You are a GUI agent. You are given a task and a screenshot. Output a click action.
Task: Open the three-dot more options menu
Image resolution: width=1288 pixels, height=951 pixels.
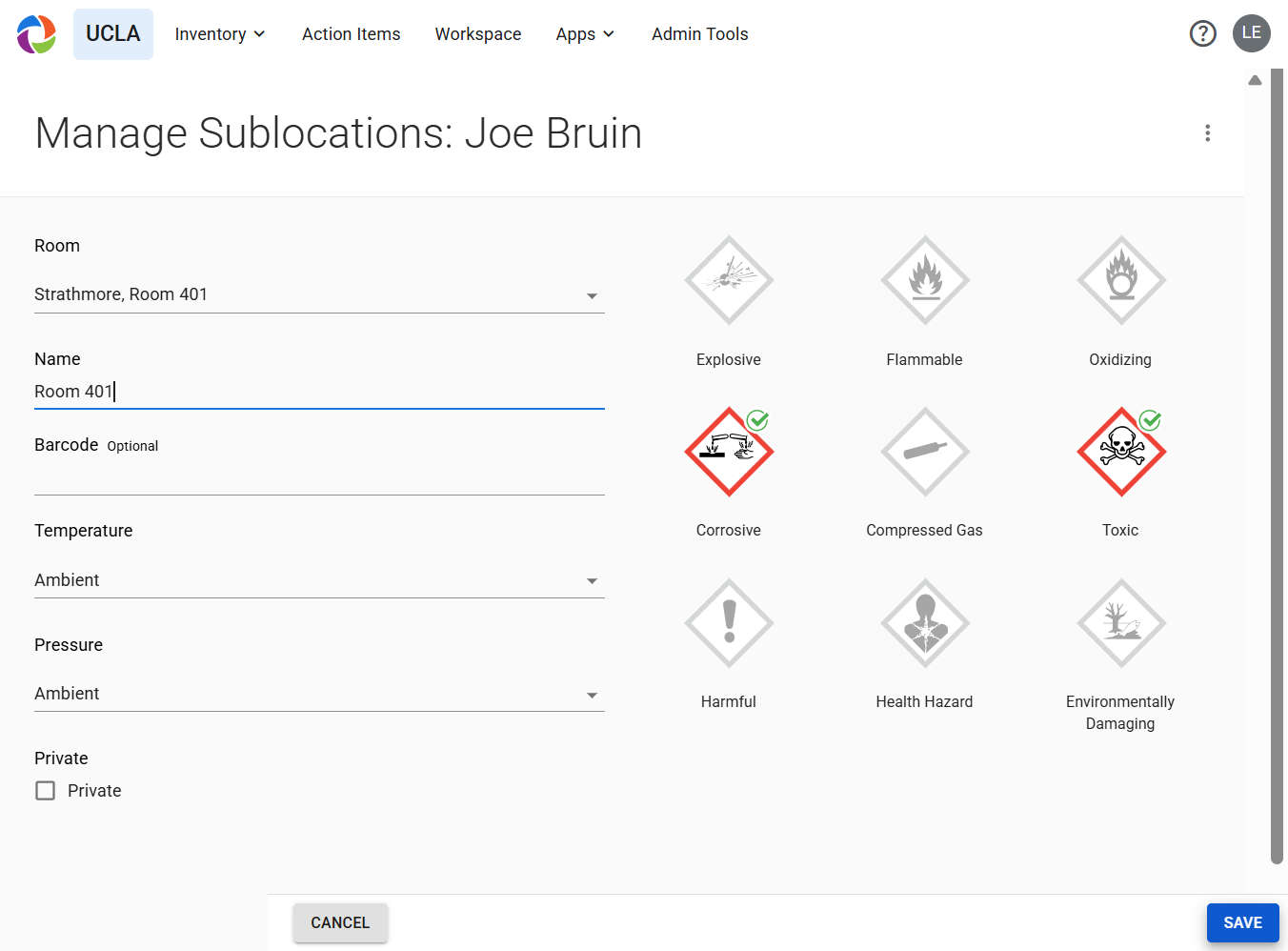click(1207, 133)
